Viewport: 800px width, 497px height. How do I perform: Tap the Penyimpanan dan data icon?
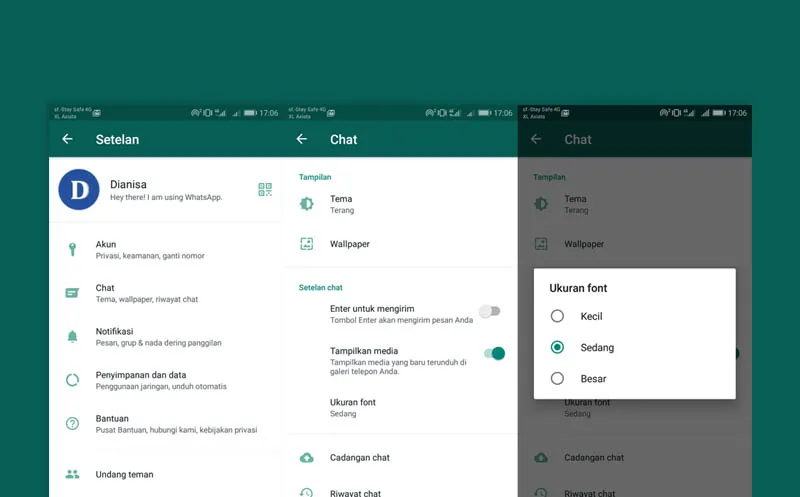pyautogui.click(x=72, y=380)
